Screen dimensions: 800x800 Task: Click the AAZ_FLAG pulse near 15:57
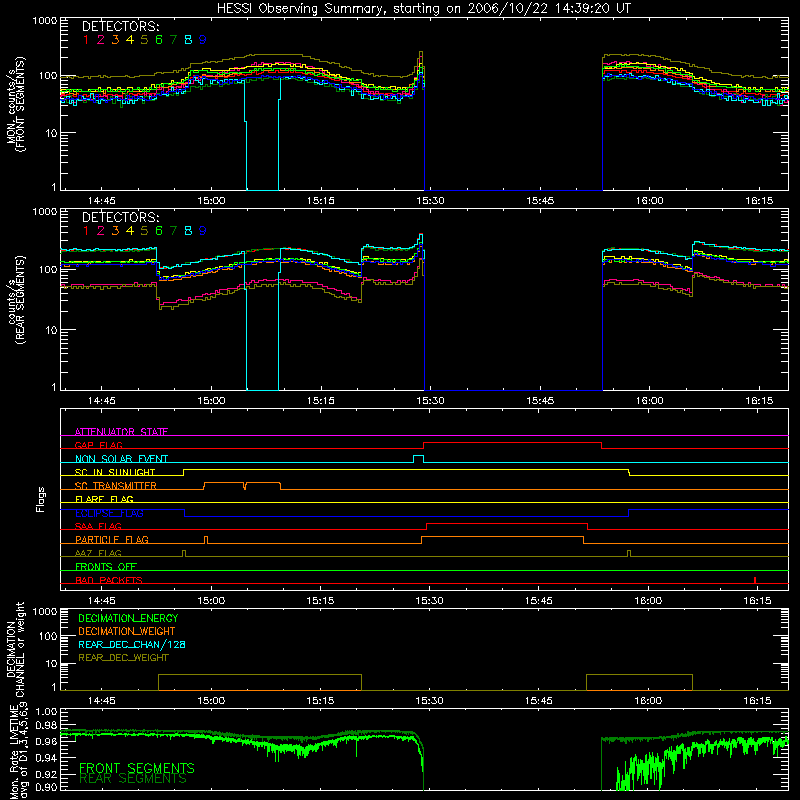click(x=629, y=553)
